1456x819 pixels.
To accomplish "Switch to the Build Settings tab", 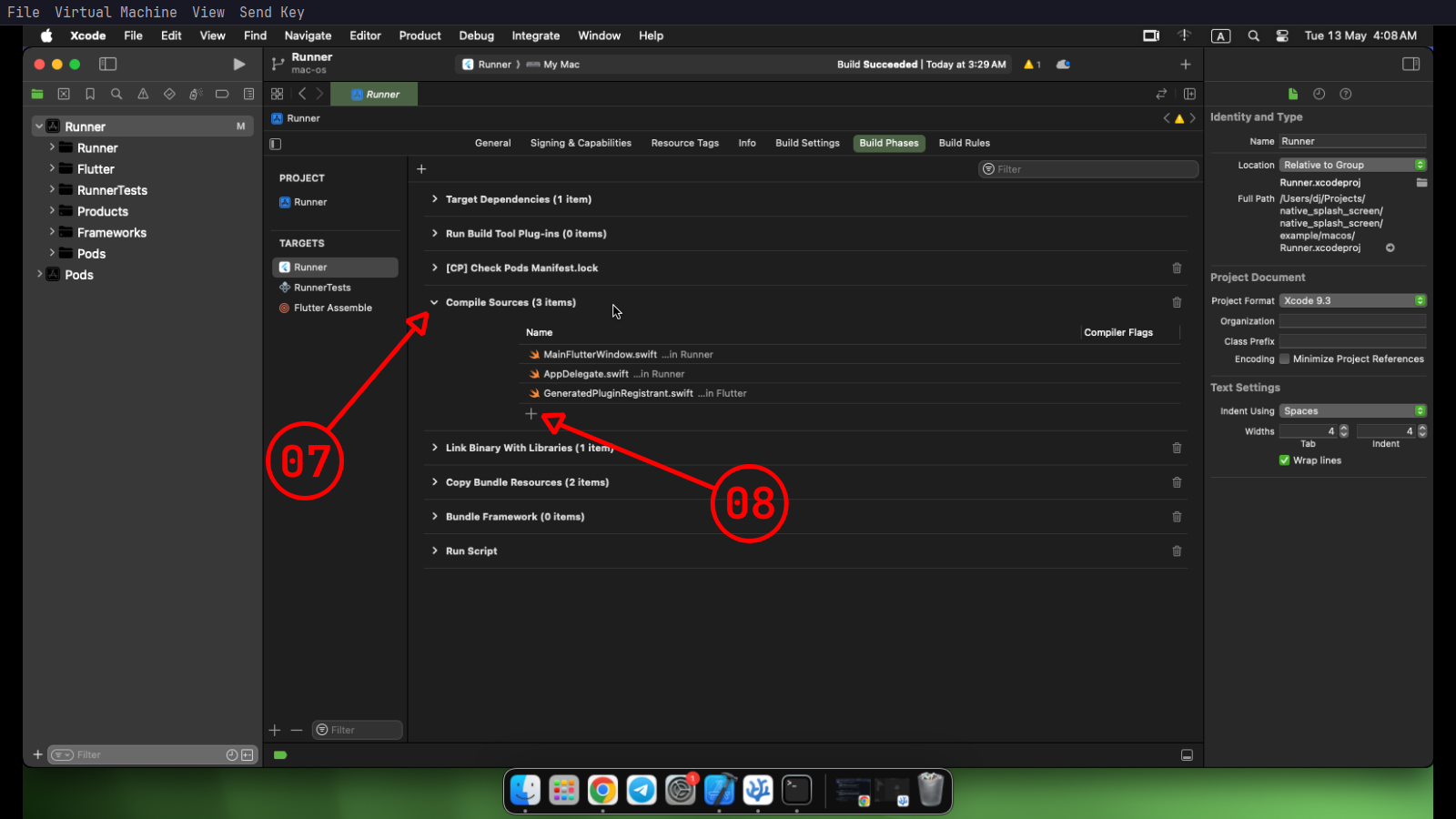I will pyautogui.click(x=807, y=143).
